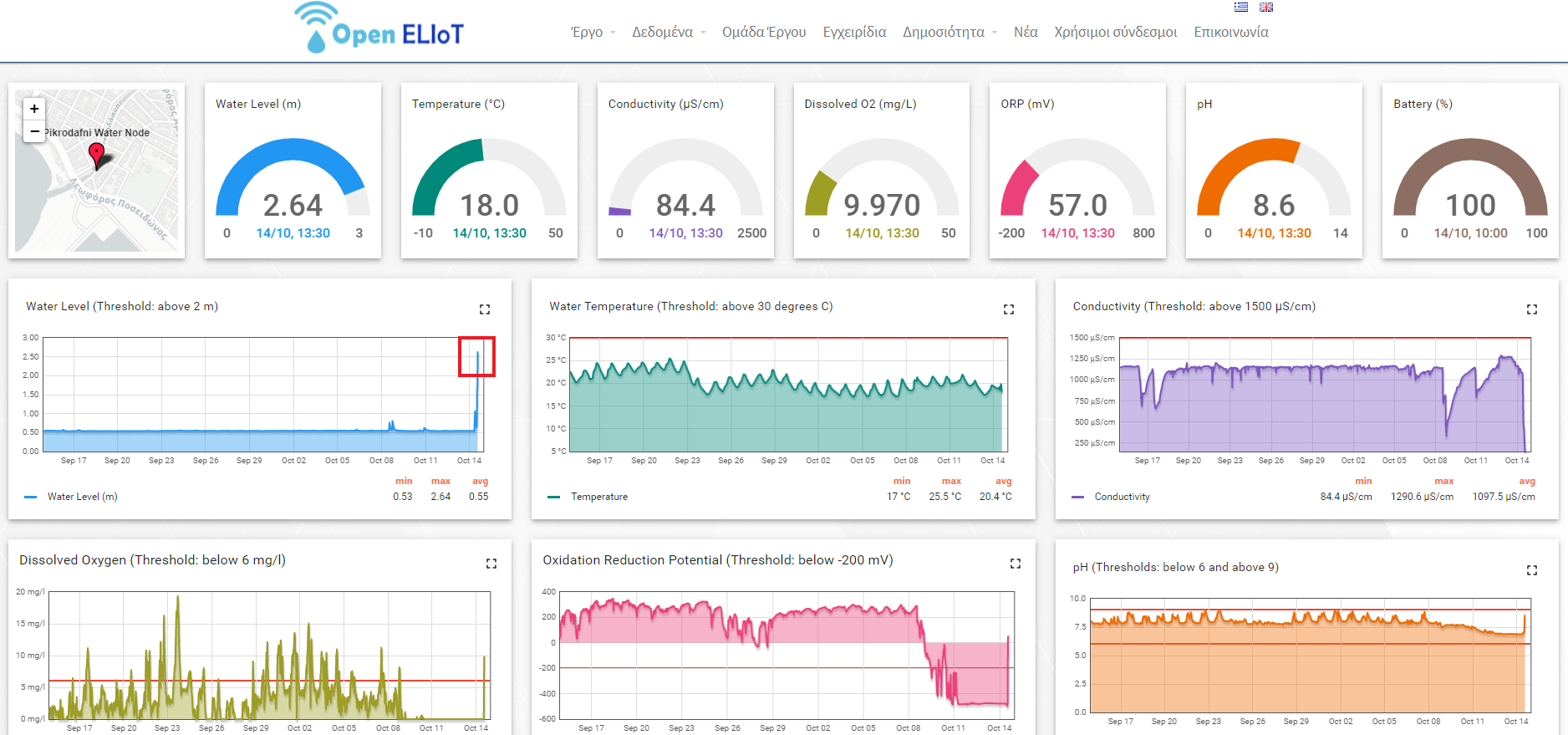Click the red map marker pin
The width and height of the screenshot is (1568, 735).
point(97,155)
